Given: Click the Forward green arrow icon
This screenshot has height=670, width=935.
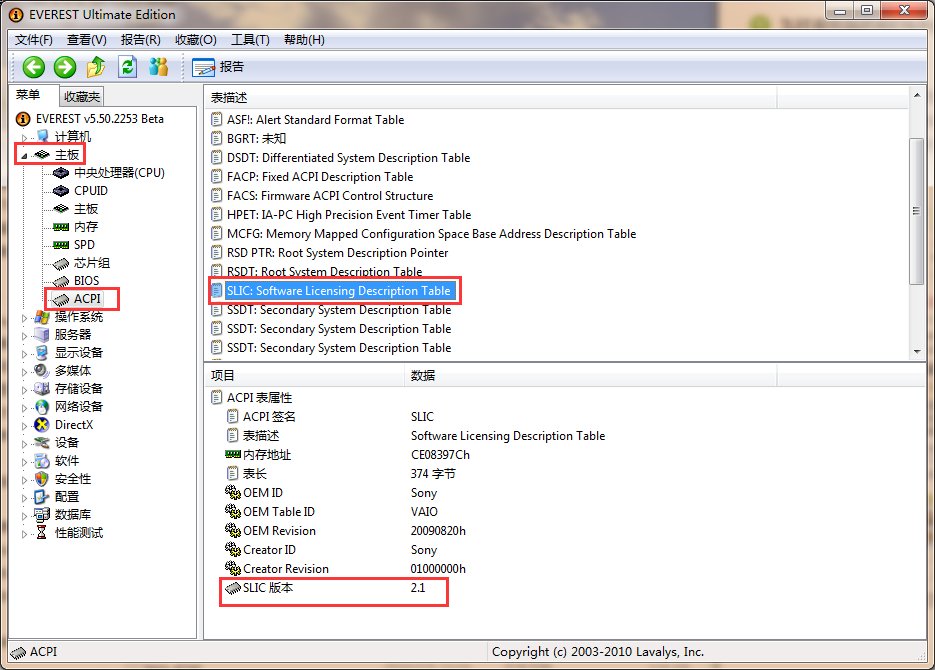Looking at the screenshot, I should click(64, 67).
